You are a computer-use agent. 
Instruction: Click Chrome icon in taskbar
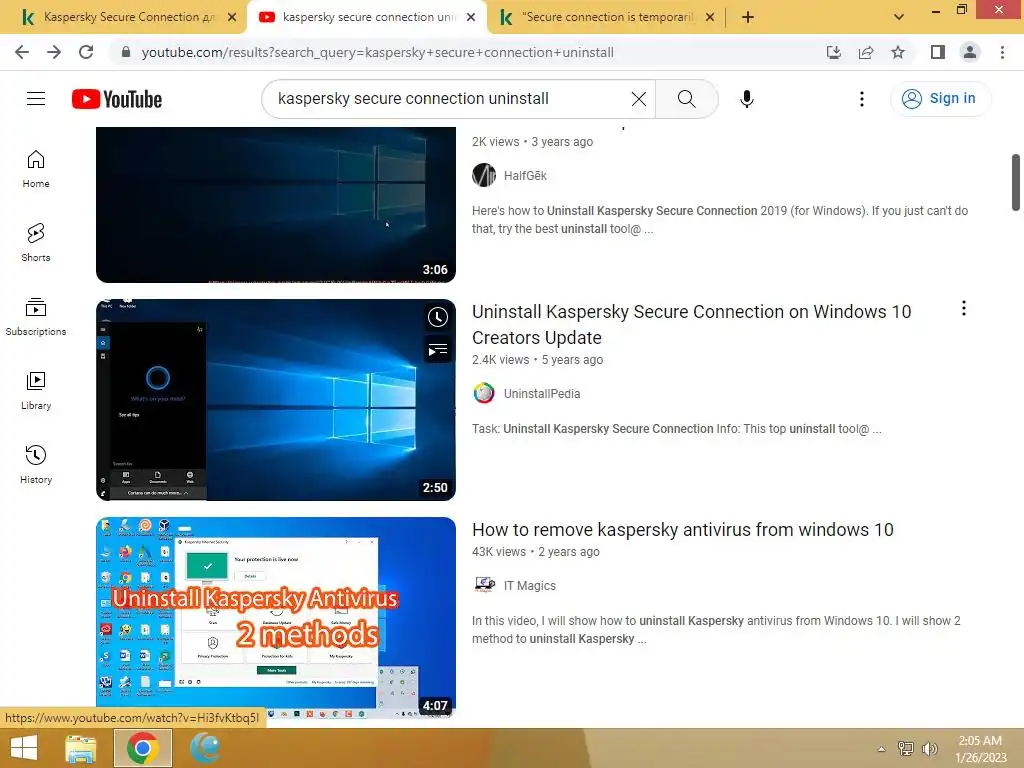pos(142,748)
